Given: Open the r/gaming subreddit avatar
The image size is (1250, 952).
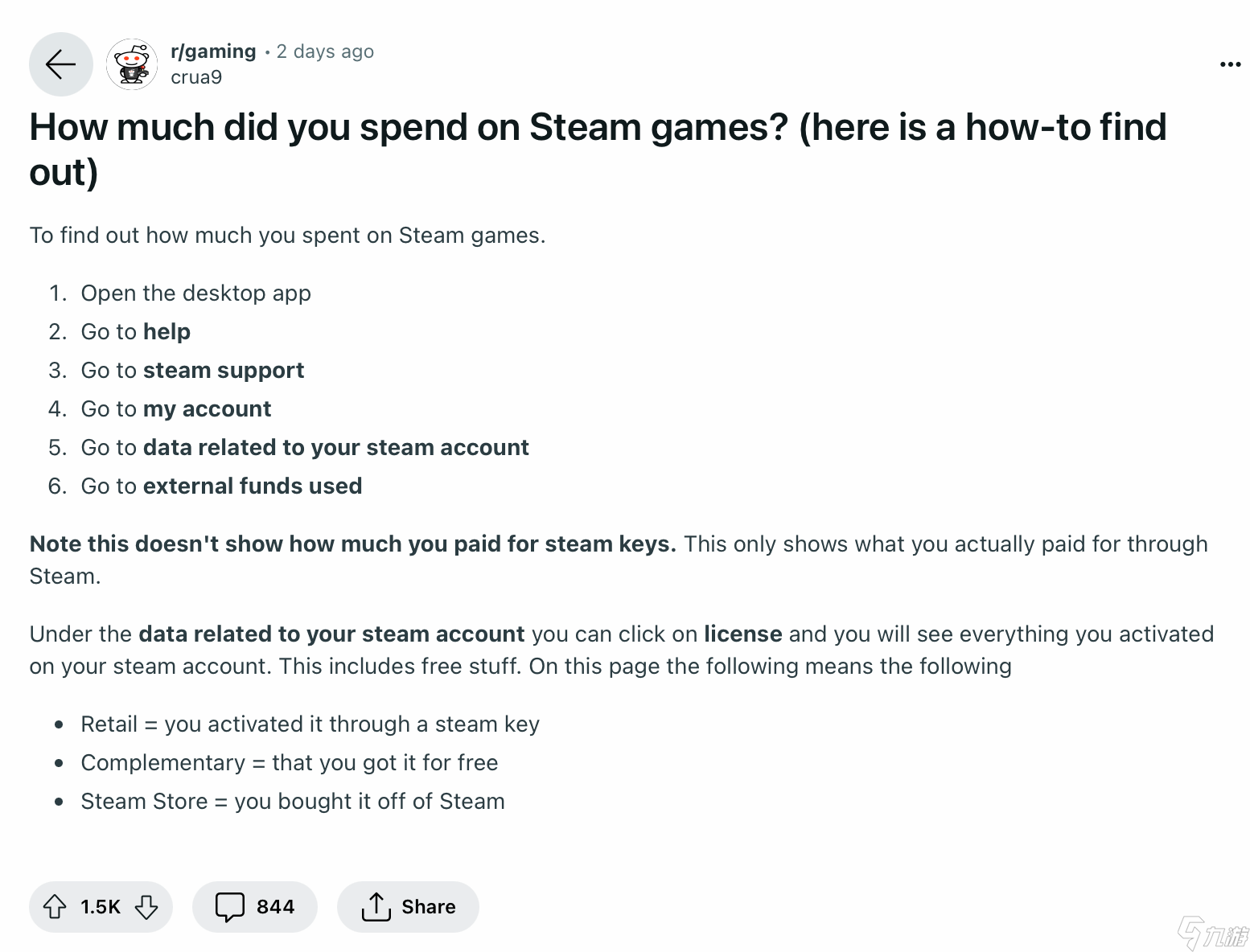Looking at the screenshot, I should click(x=132, y=64).
